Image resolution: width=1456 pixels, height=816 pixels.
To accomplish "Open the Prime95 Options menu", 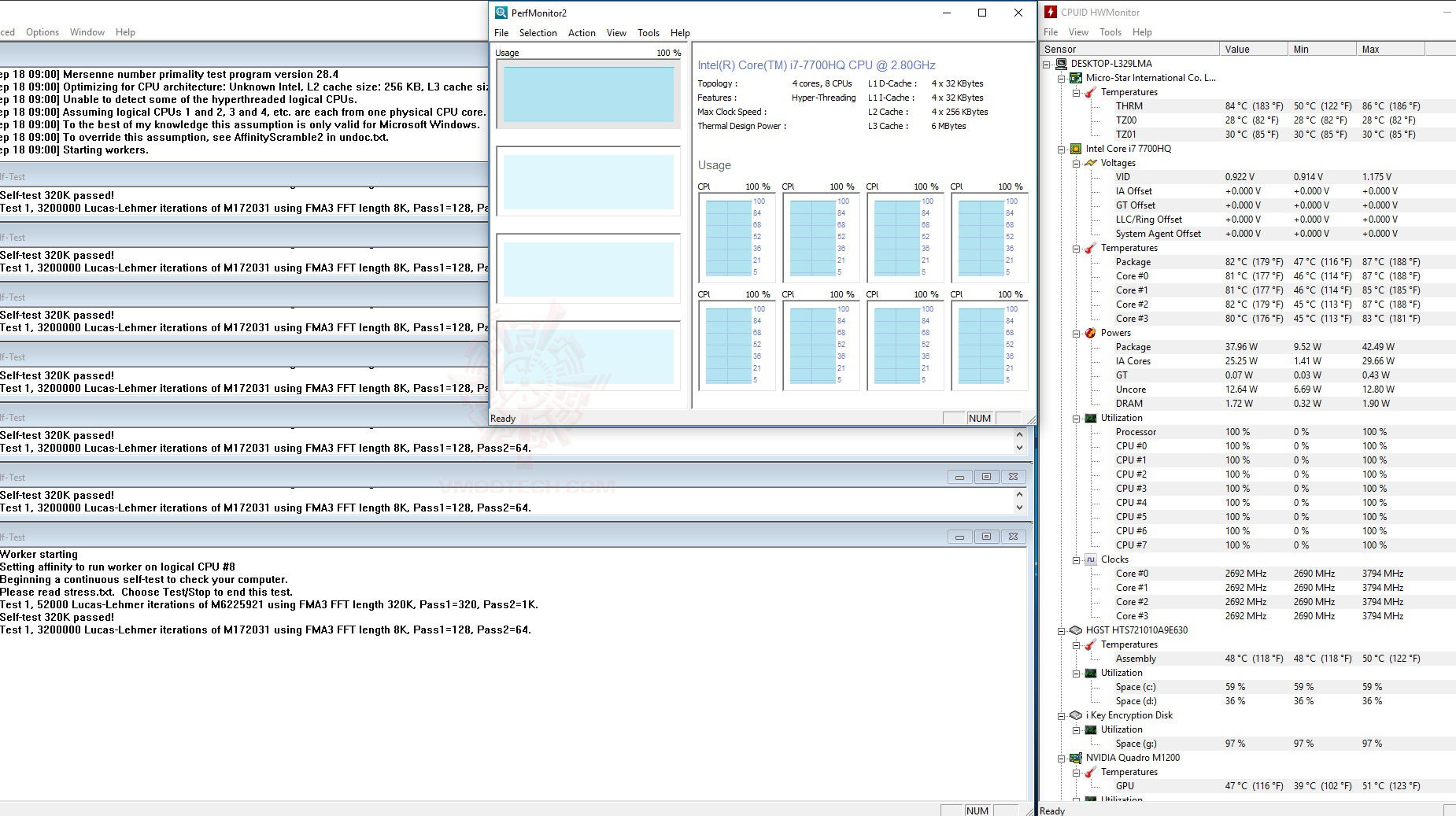I will coord(42,32).
